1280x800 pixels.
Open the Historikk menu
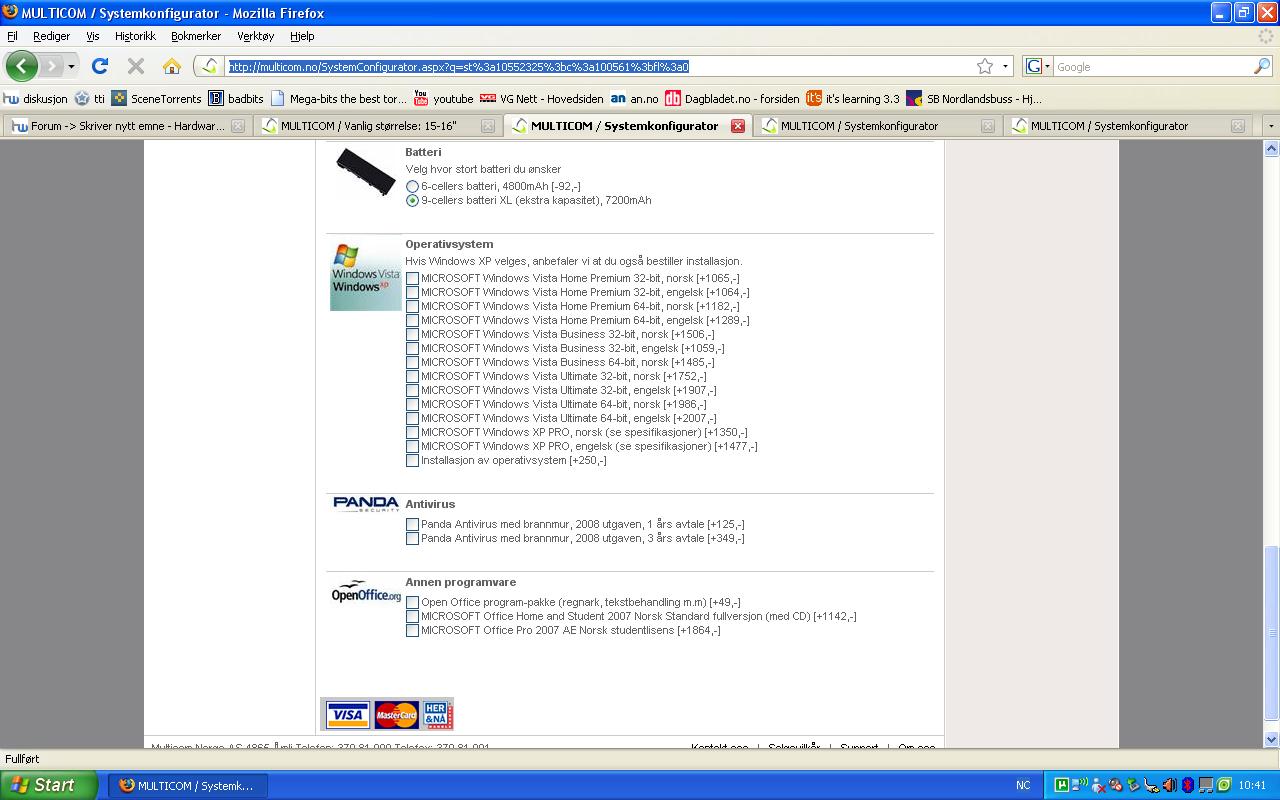(135, 36)
